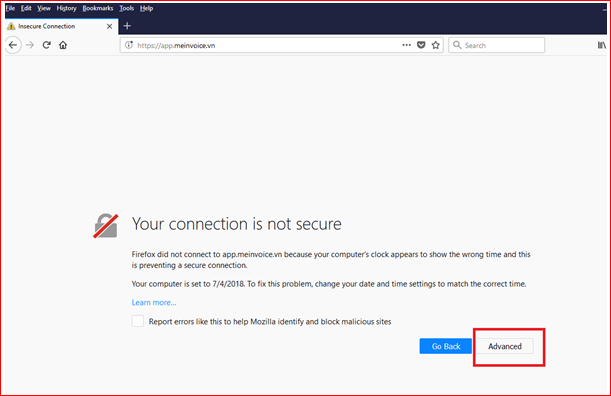Open the Tools menu

(126, 8)
